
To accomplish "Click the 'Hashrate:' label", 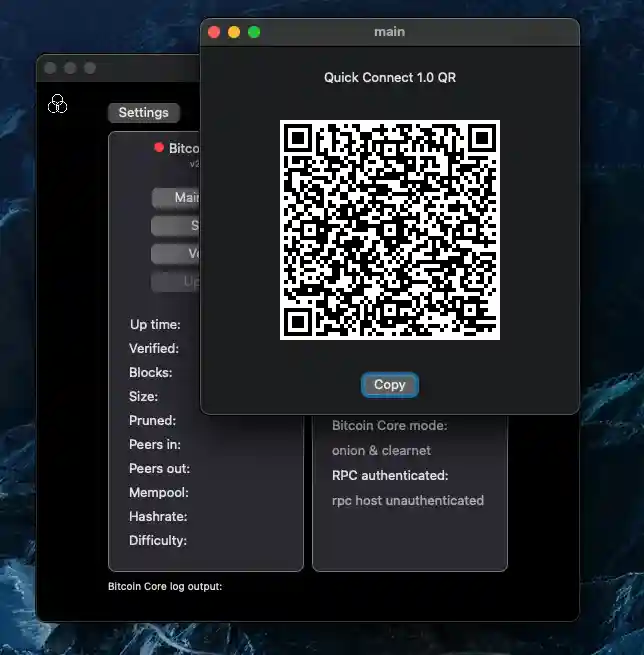I will coord(158,517).
